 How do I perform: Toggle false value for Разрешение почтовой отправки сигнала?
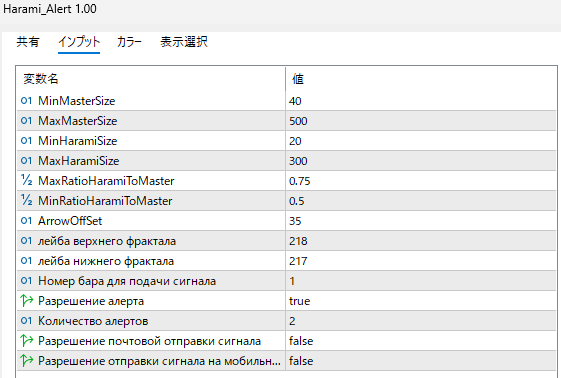pos(421,341)
